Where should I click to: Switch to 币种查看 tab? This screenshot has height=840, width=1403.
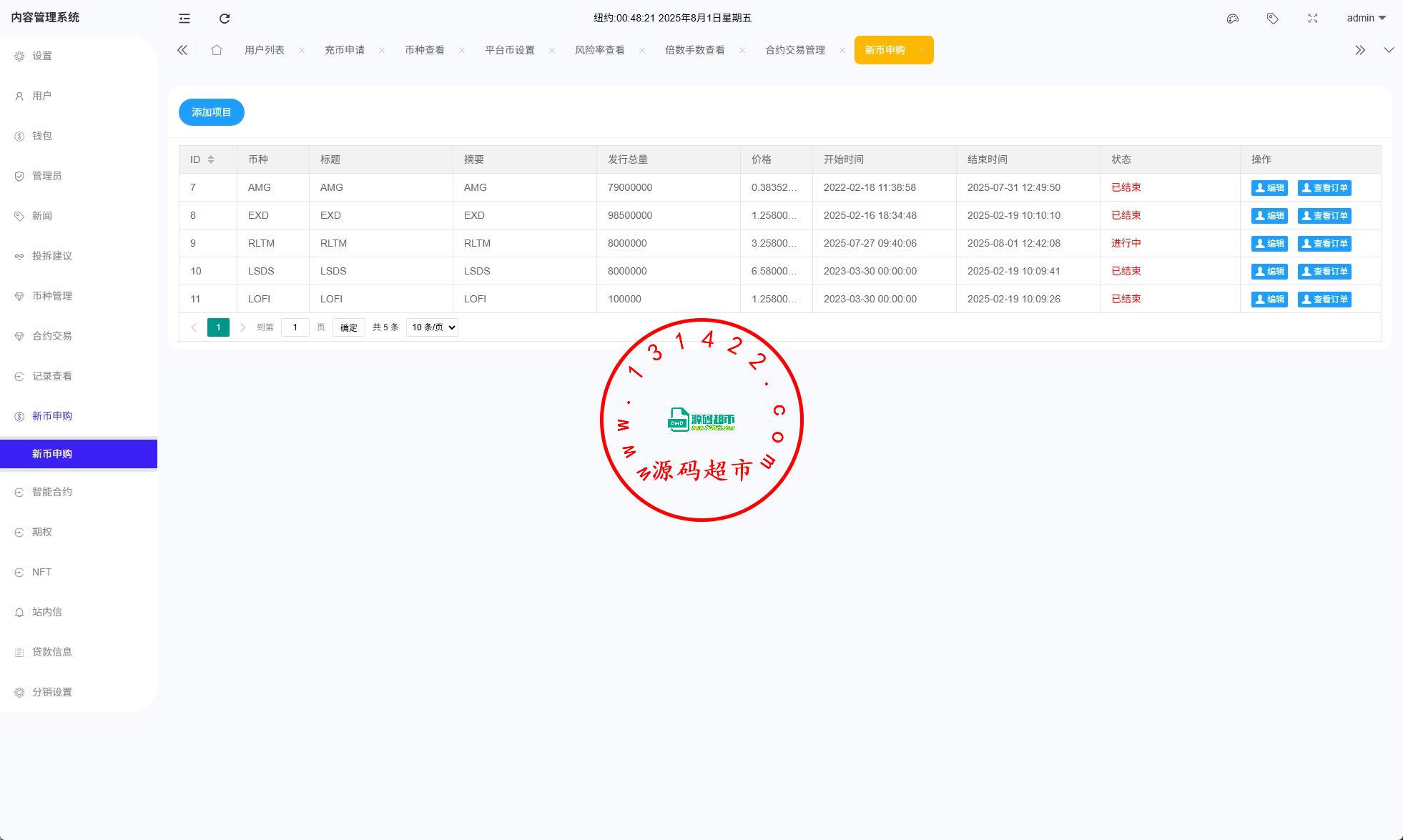424,50
